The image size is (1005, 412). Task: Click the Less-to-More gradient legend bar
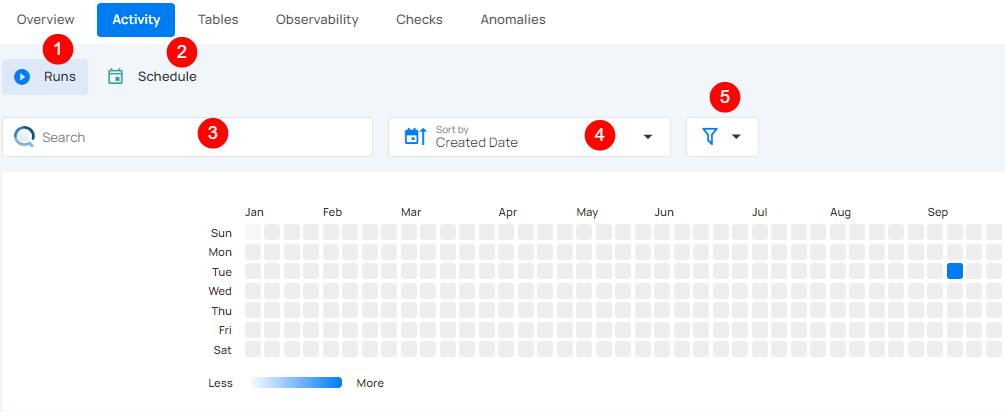click(x=295, y=383)
